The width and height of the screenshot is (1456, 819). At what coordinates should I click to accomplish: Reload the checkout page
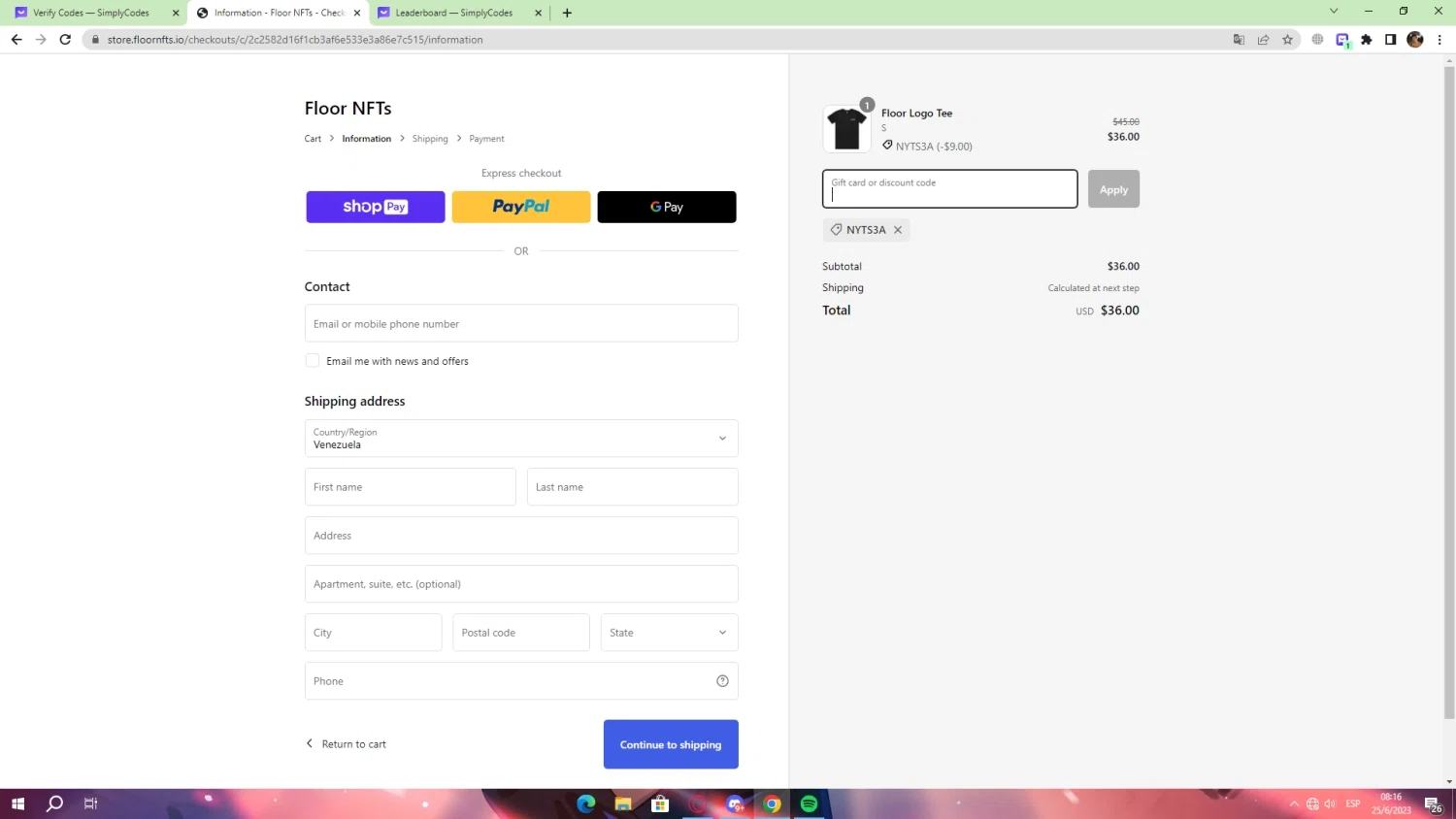(x=65, y=40)
